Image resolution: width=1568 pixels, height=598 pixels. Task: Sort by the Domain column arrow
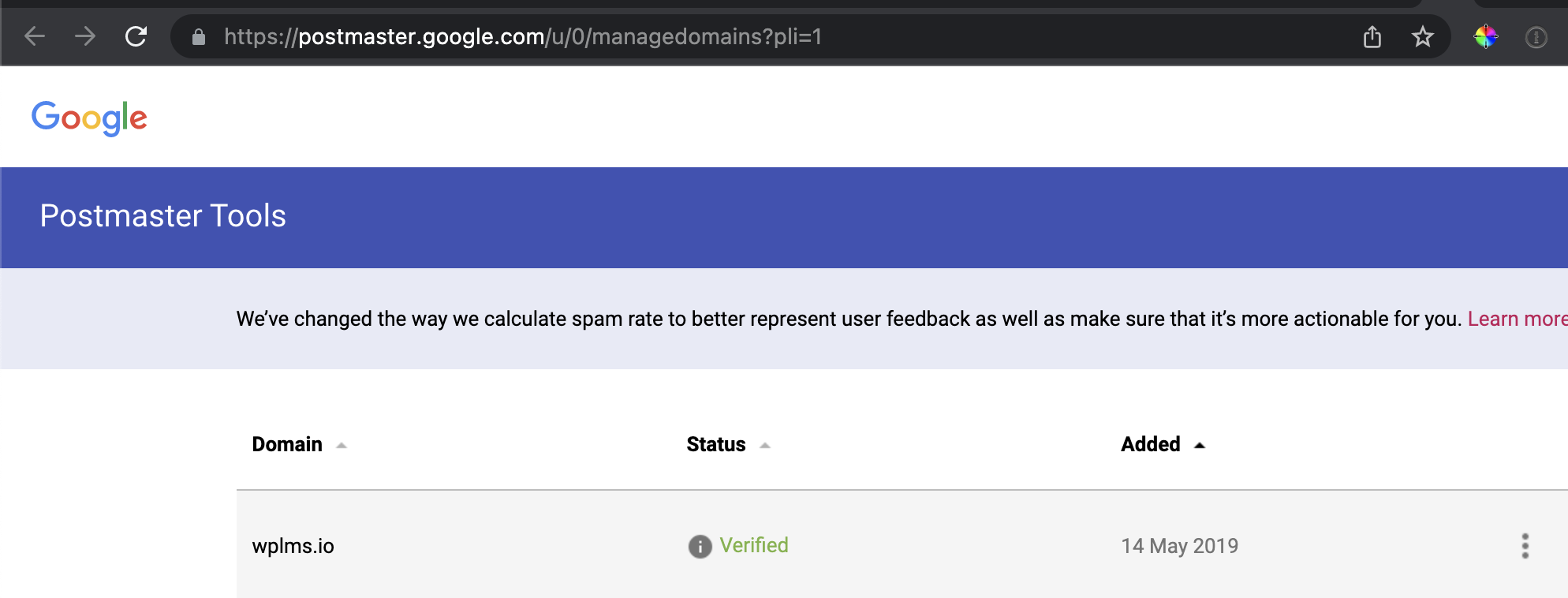click(342, 446)
